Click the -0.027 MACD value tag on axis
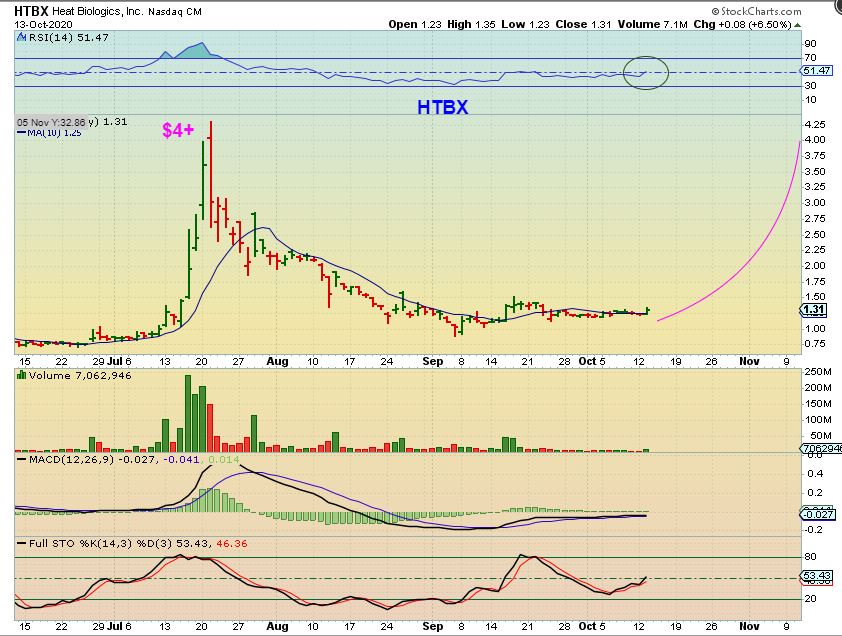The width and height of the screenshot is (842, 636). click(818, 515)
